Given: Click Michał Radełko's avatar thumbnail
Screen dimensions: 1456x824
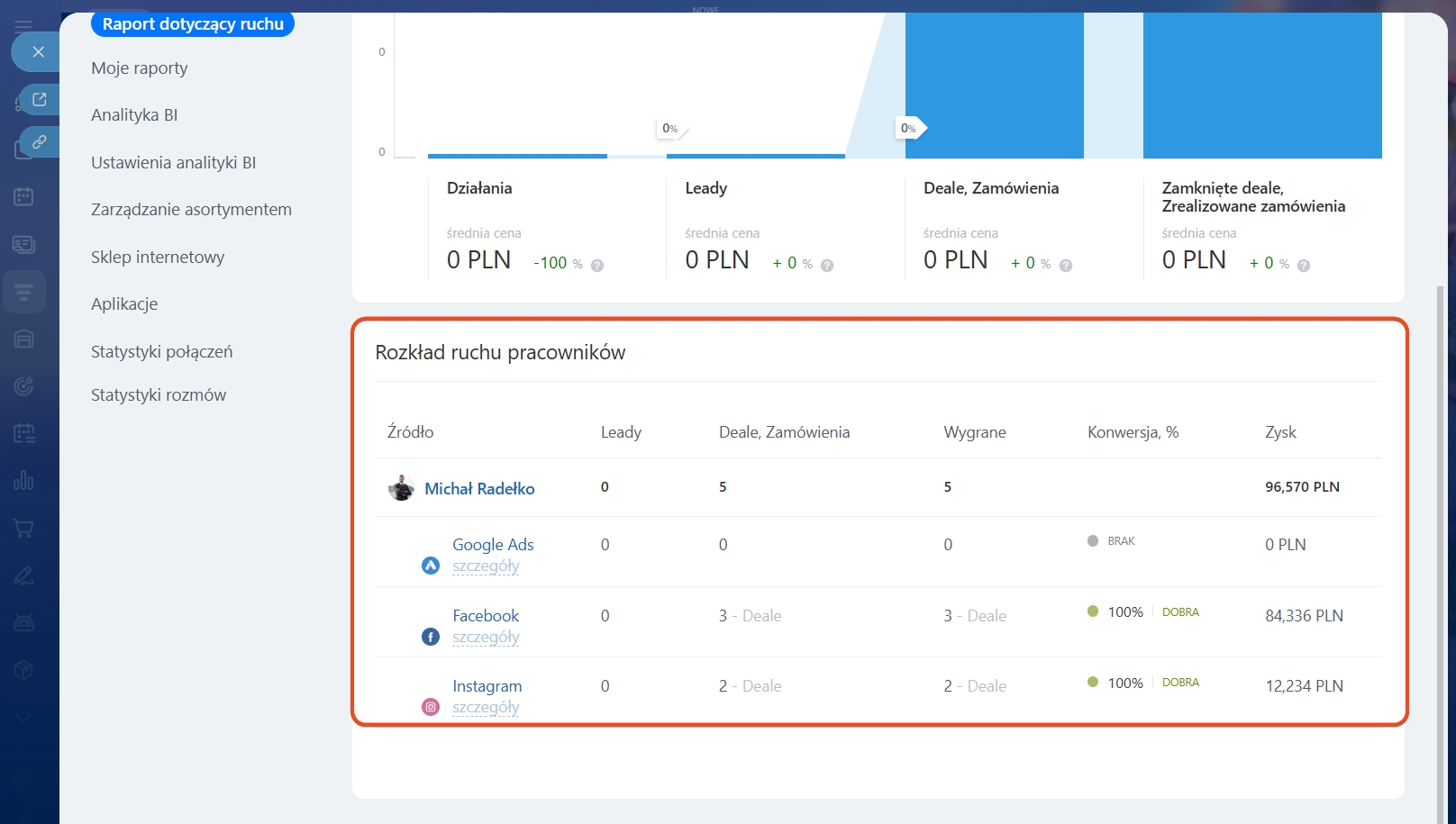Looking at the screenshot, I should click(x=401, y=488).
